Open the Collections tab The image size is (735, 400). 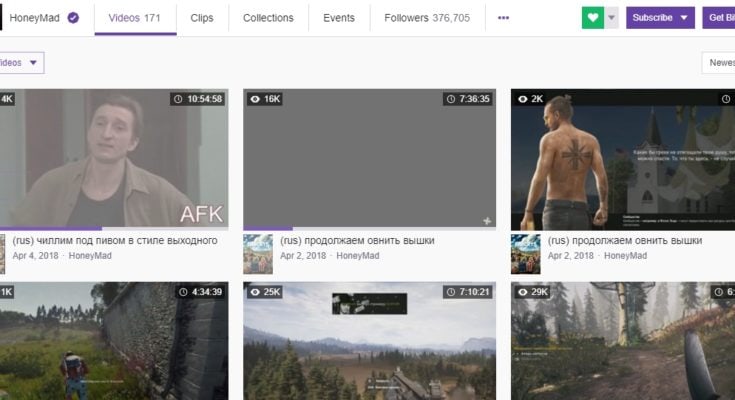[268, 18]
